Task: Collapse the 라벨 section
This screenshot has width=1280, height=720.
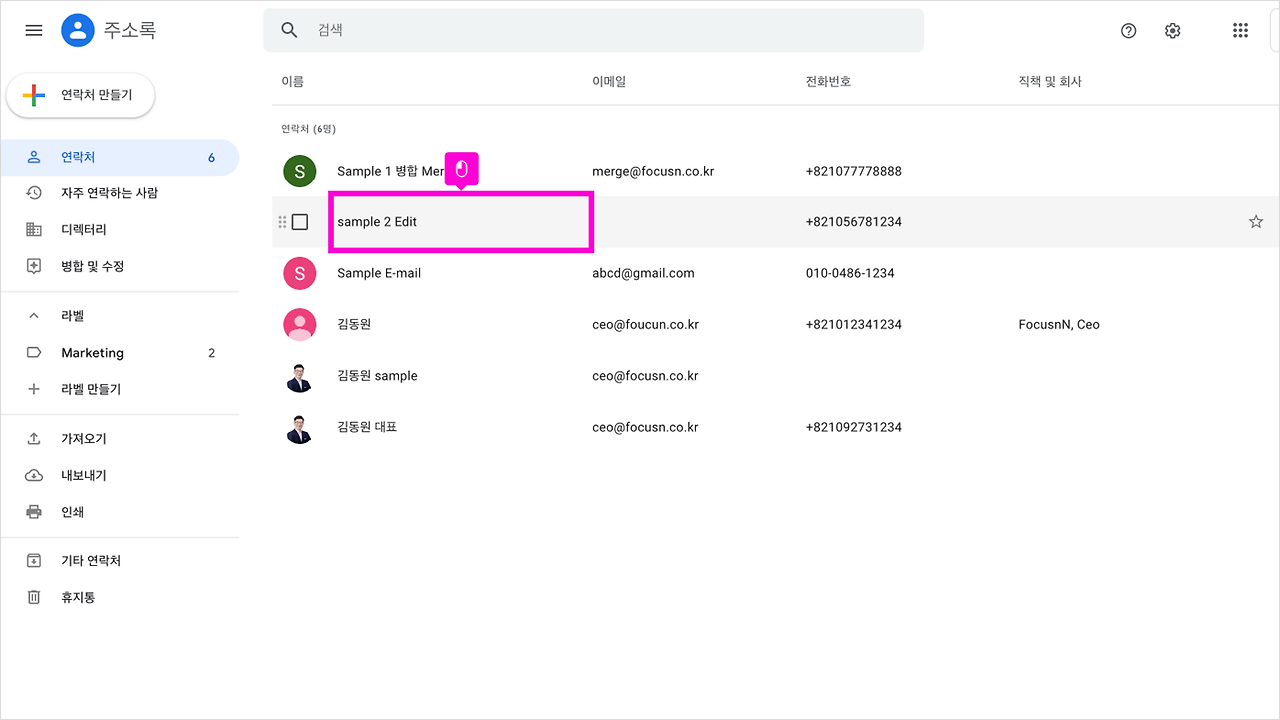Action: 32,315
